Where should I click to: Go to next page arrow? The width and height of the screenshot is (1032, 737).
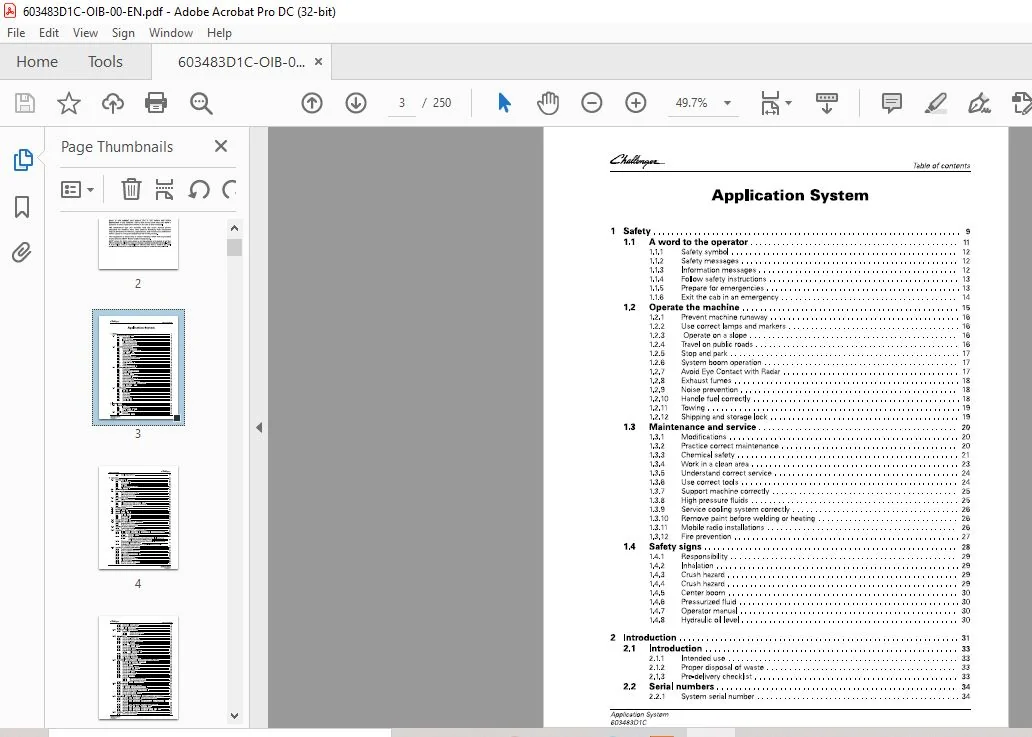(356, 103)
